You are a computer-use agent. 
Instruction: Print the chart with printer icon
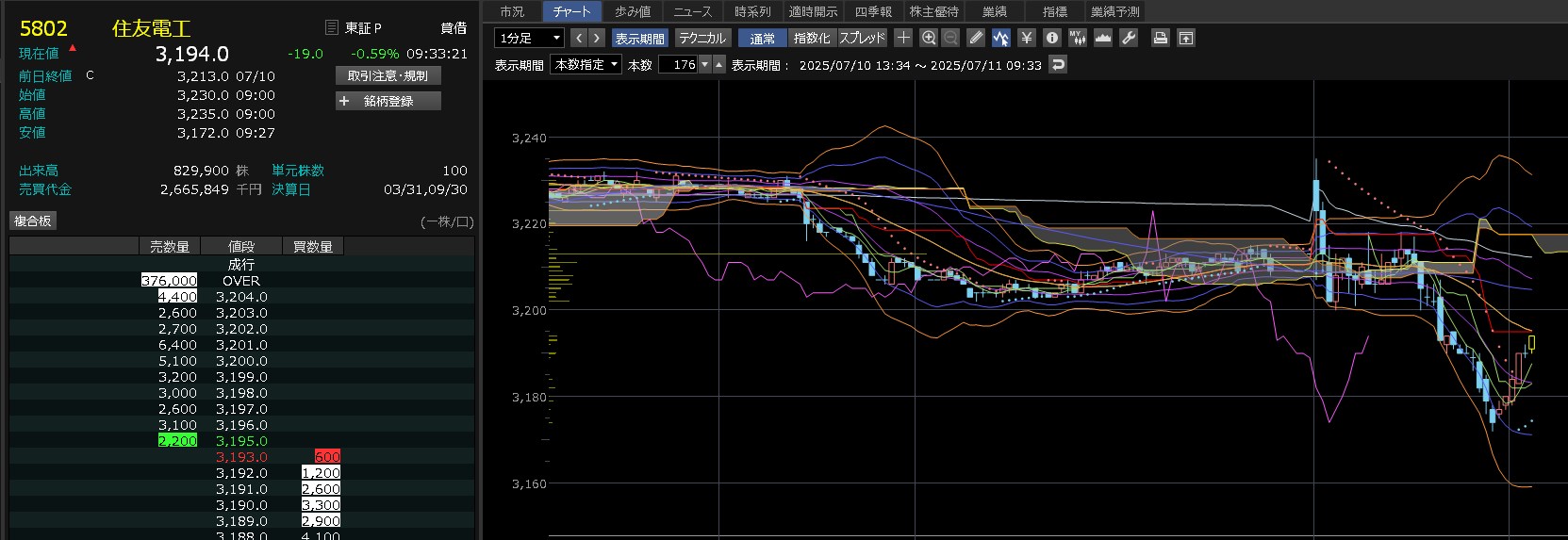point(1161,38)
